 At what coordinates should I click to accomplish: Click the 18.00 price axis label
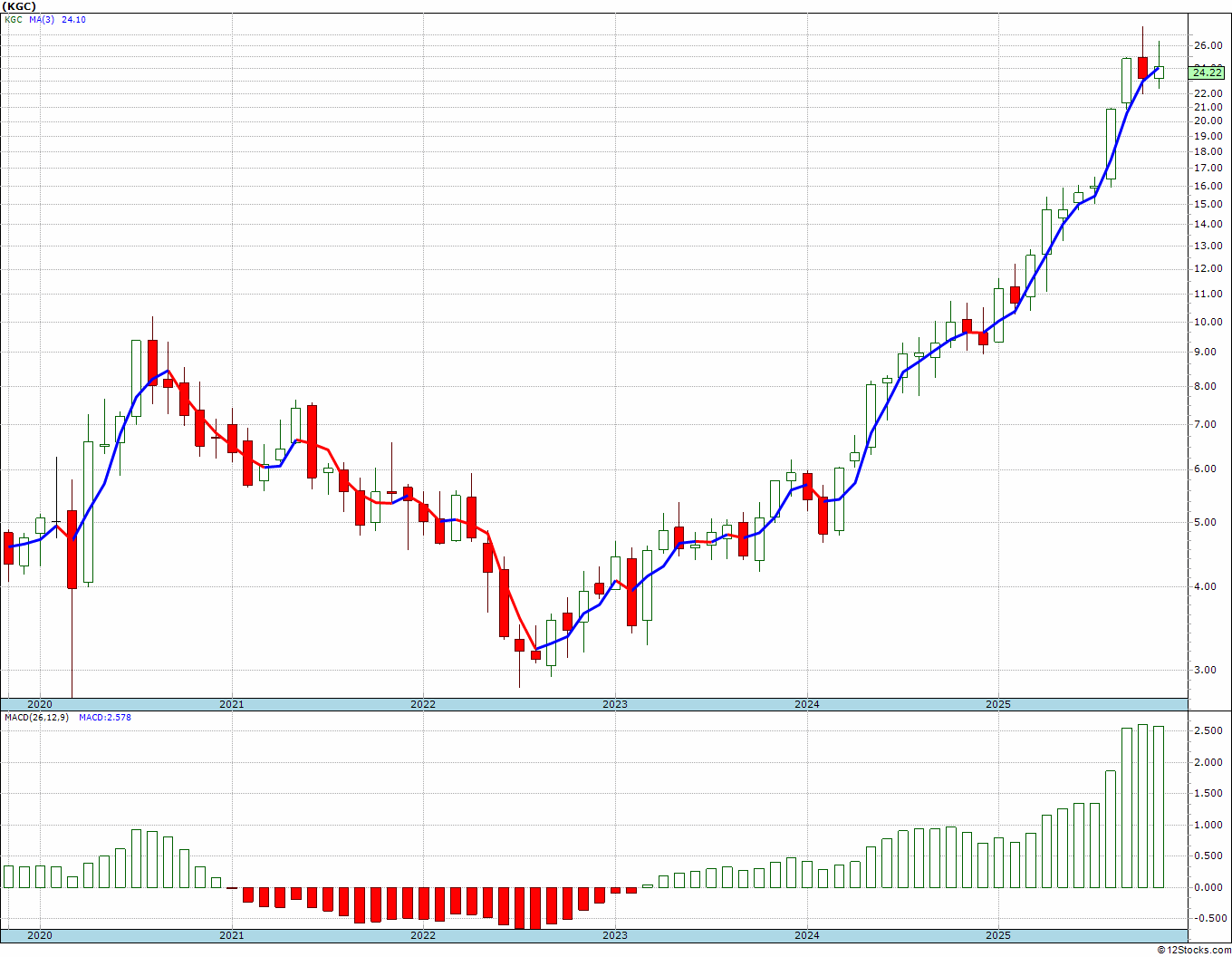[1207, 151]
